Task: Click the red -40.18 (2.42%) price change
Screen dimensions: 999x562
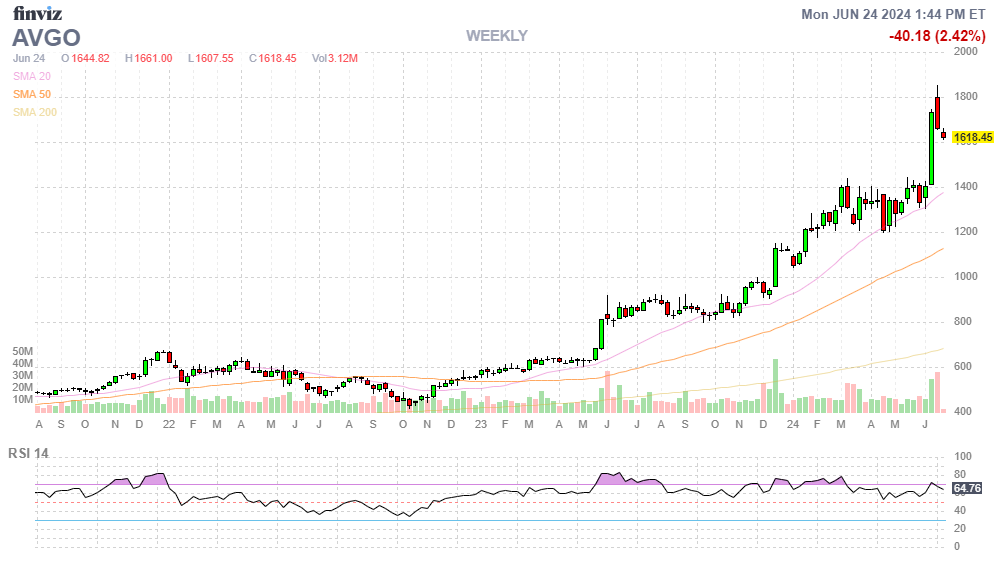Action: 937,36
